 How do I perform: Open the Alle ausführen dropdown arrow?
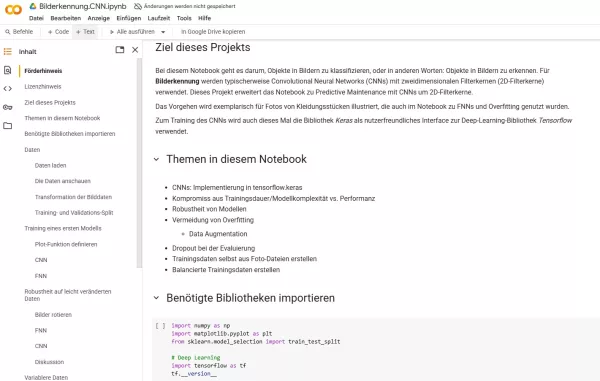pos(163,32)
